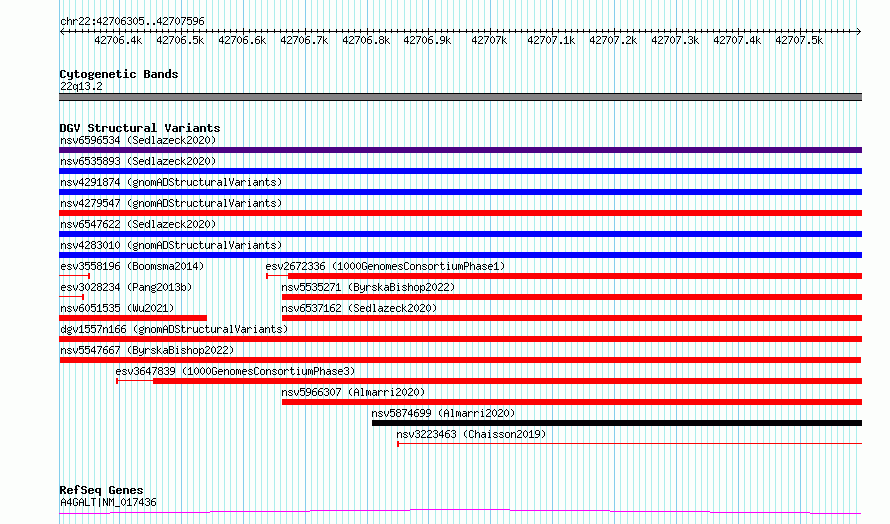Click the nsv4291874 gnomADStructuralVariants label
Viewport: 890px width, 524px height.
(171, 182)
